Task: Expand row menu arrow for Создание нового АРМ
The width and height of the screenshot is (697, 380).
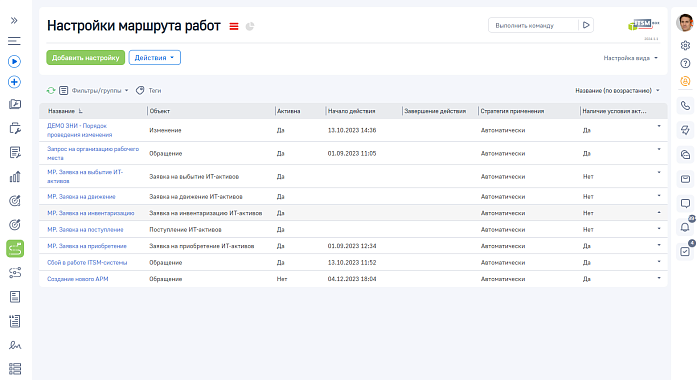Action: point(659,278)
